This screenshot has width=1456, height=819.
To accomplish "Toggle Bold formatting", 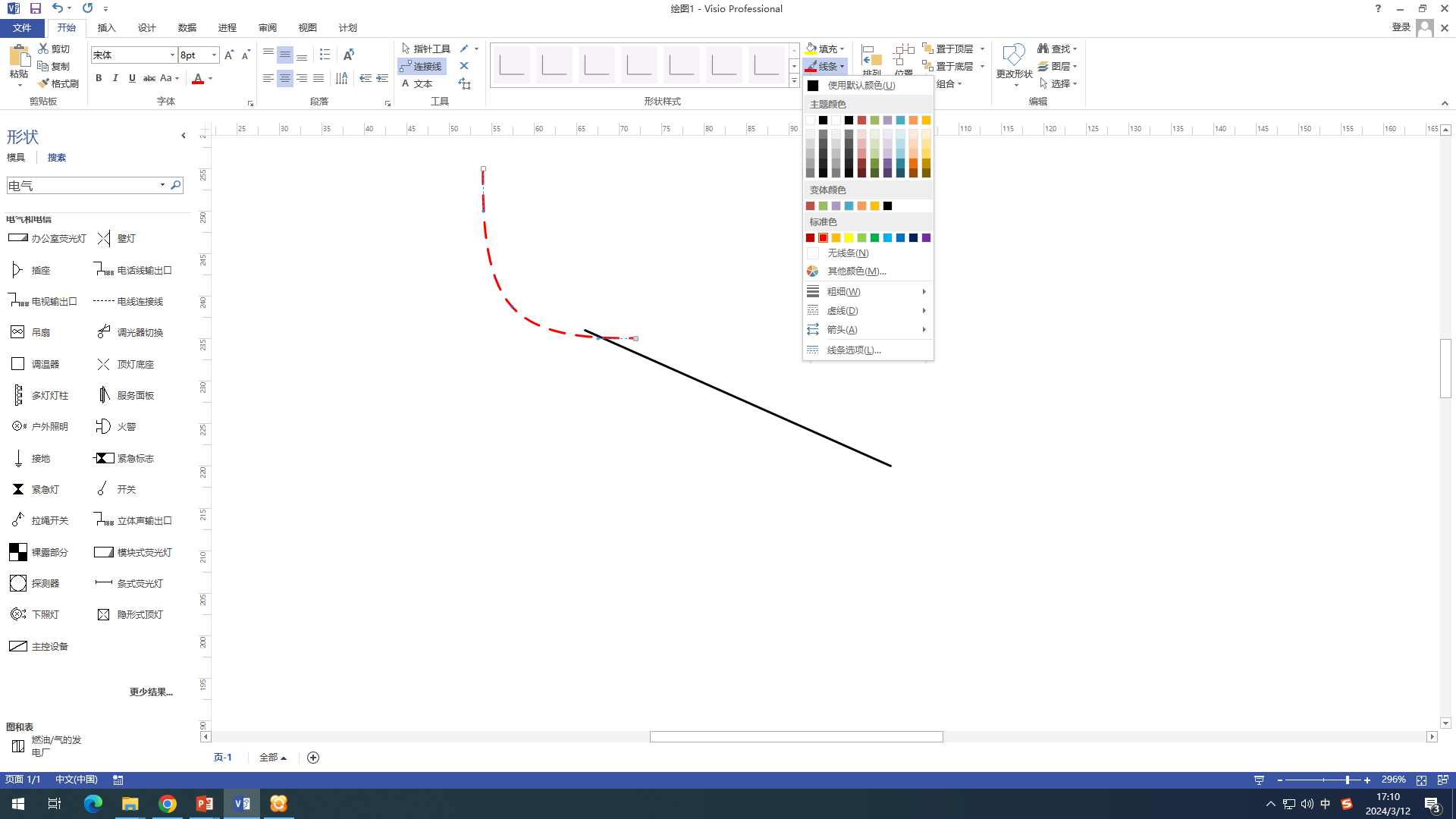I will (x=99, y=78).
